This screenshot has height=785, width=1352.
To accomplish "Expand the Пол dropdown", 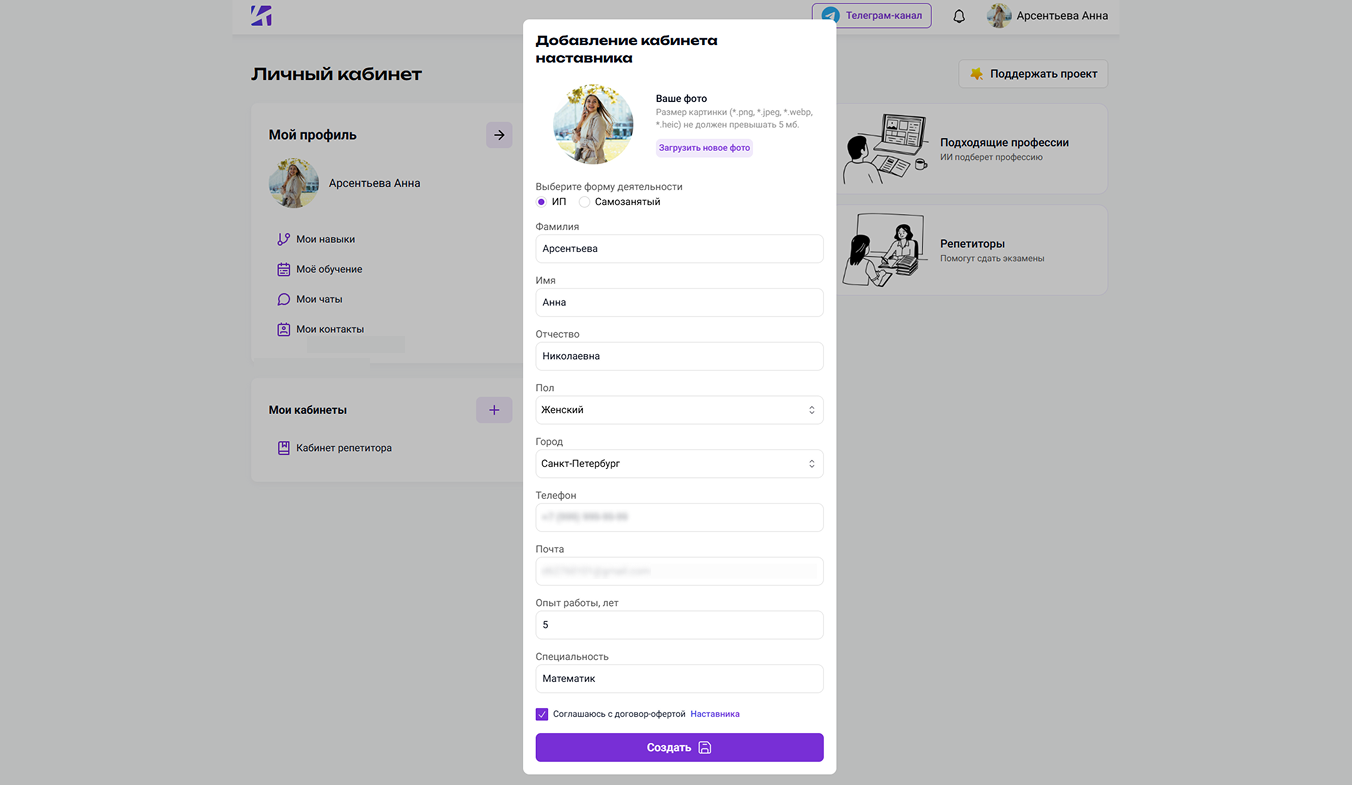I will click(679, 410).
